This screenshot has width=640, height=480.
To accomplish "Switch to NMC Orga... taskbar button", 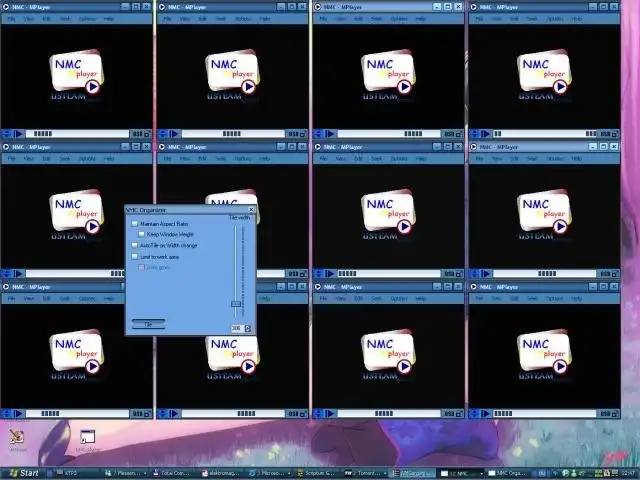I will pos(508,473).
